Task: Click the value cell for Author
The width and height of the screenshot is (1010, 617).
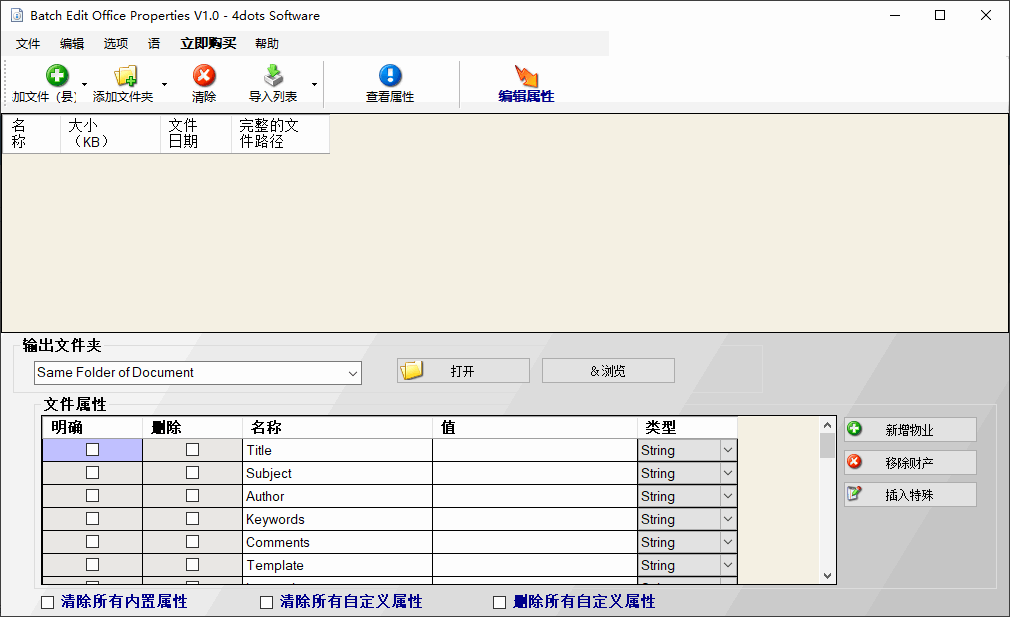Action: [x=535, y=497]
